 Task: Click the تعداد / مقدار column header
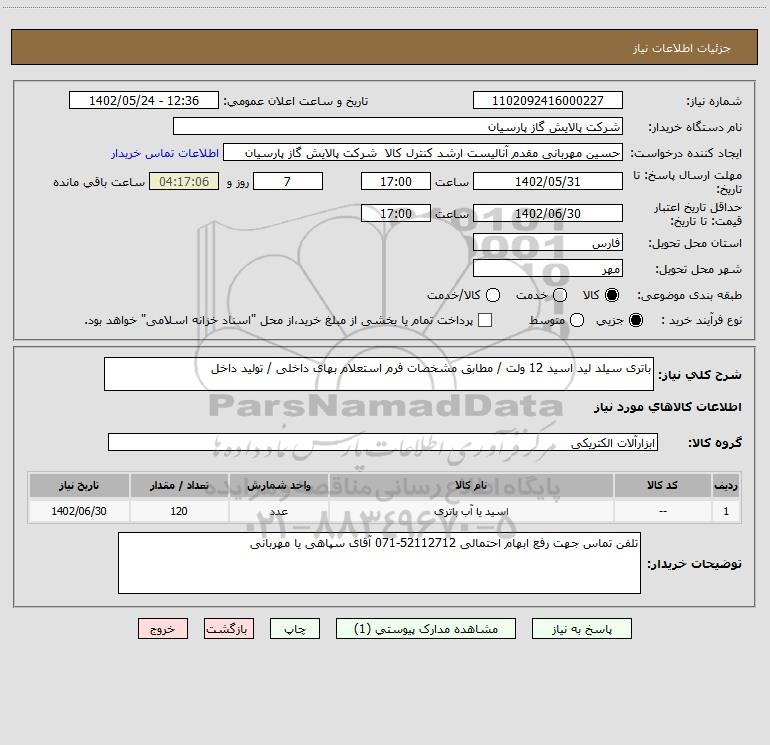pyautogui.click(x=179, y=486)
